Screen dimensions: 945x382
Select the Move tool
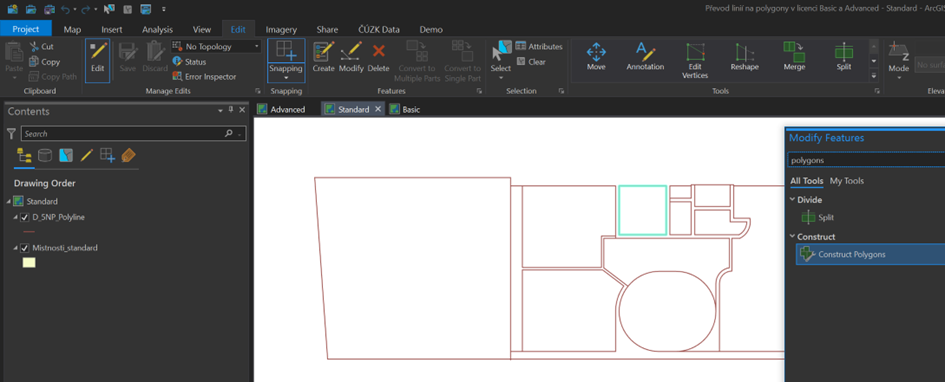click(596, 57)
